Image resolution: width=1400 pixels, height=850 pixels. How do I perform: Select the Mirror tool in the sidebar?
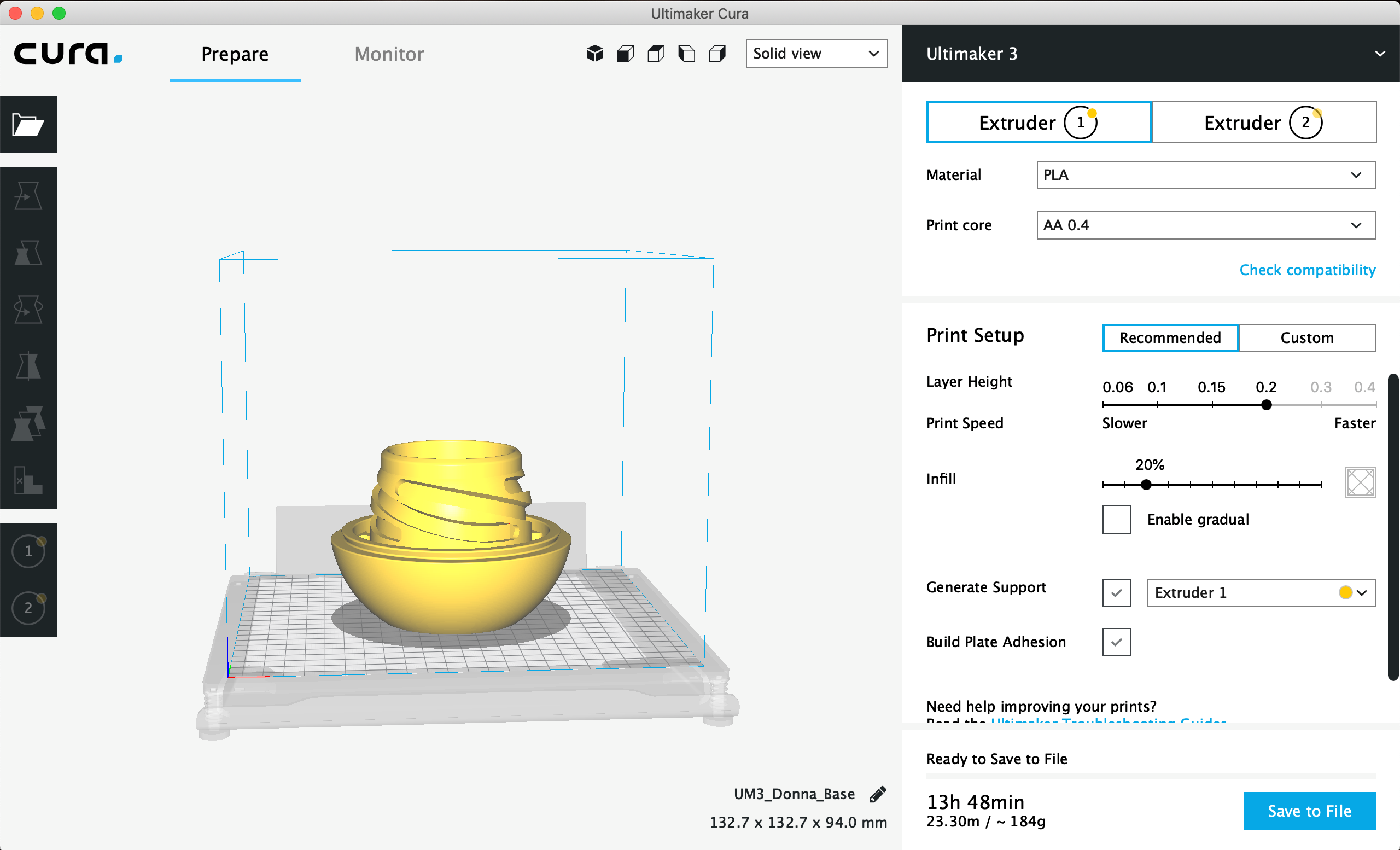tap(28, 366)
